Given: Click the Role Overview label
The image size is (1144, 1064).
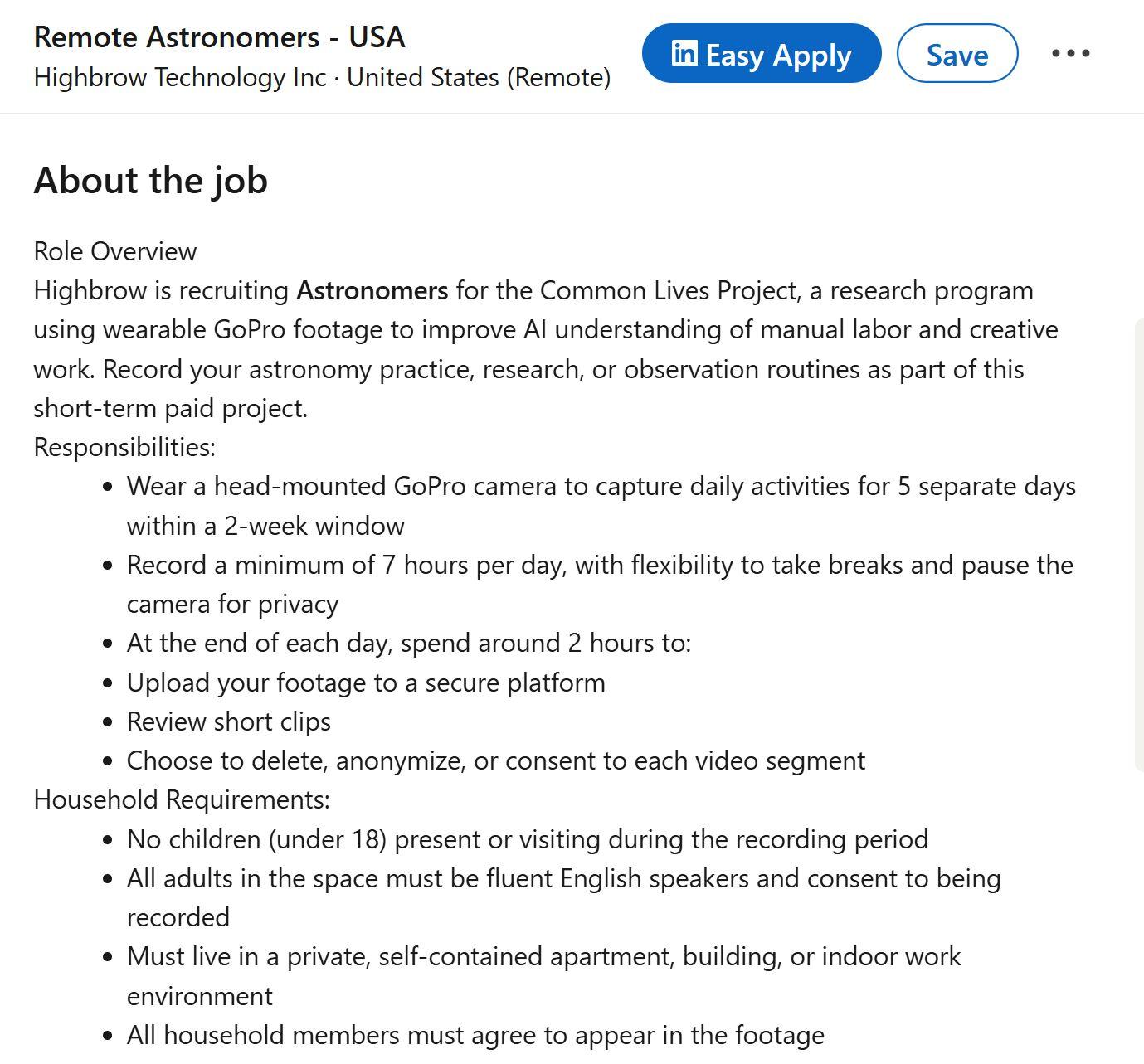Looking at the screenshot, I should (115, 252).
